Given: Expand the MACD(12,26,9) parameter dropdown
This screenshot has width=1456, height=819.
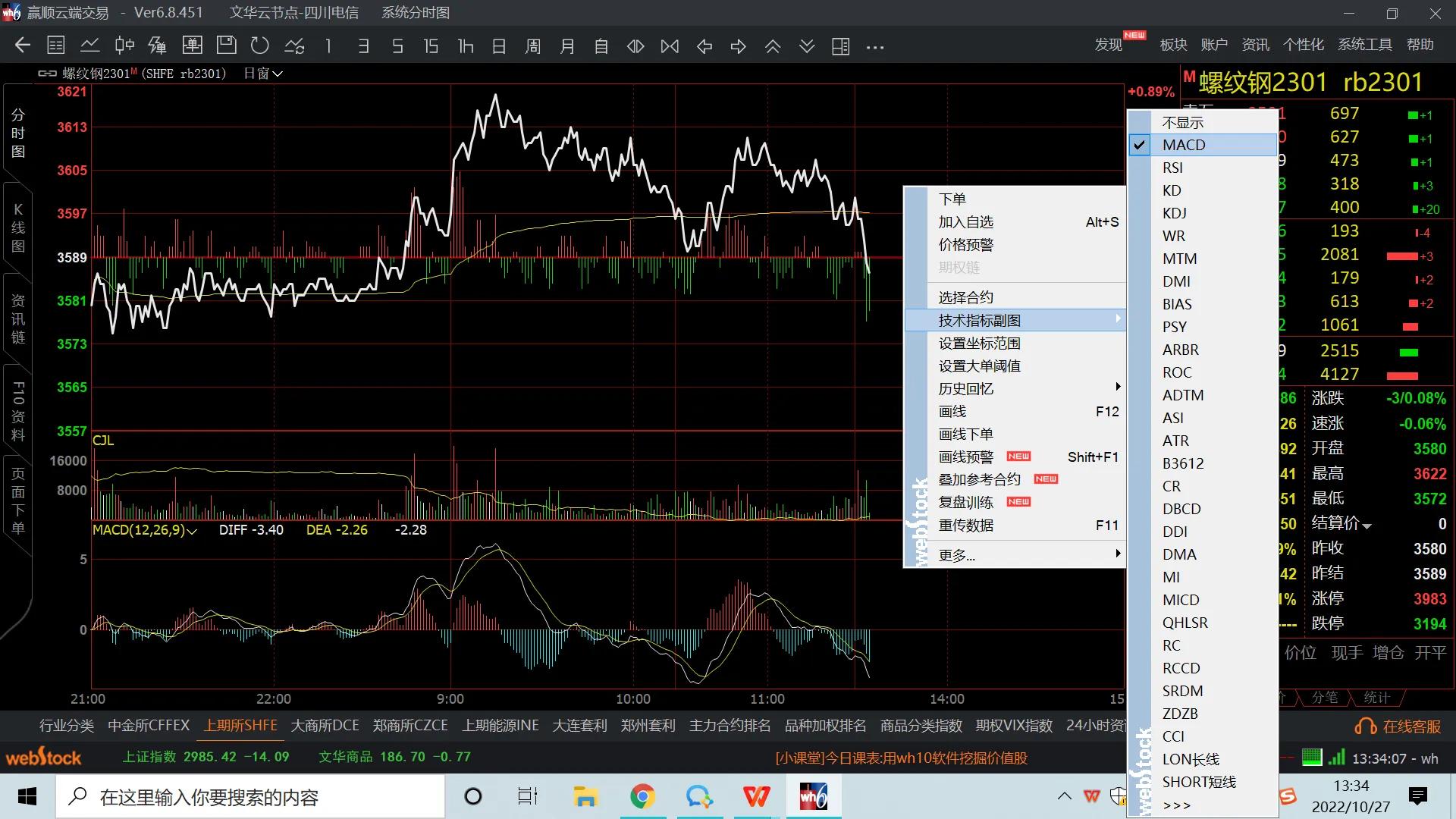Looking at the screenshot, I should coord(193,530).
